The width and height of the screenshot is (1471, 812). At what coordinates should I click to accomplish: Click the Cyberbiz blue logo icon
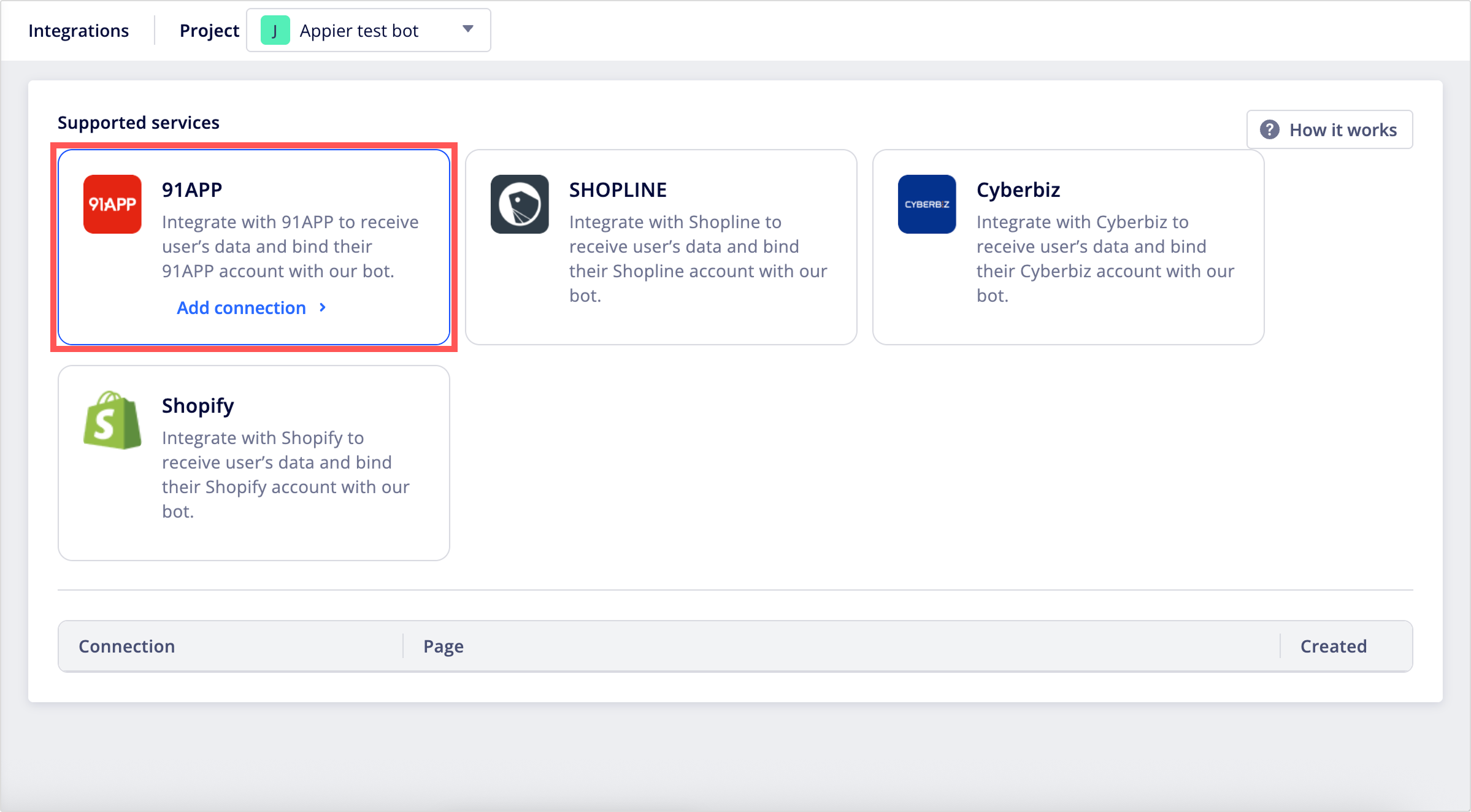(x=927, y=204)
